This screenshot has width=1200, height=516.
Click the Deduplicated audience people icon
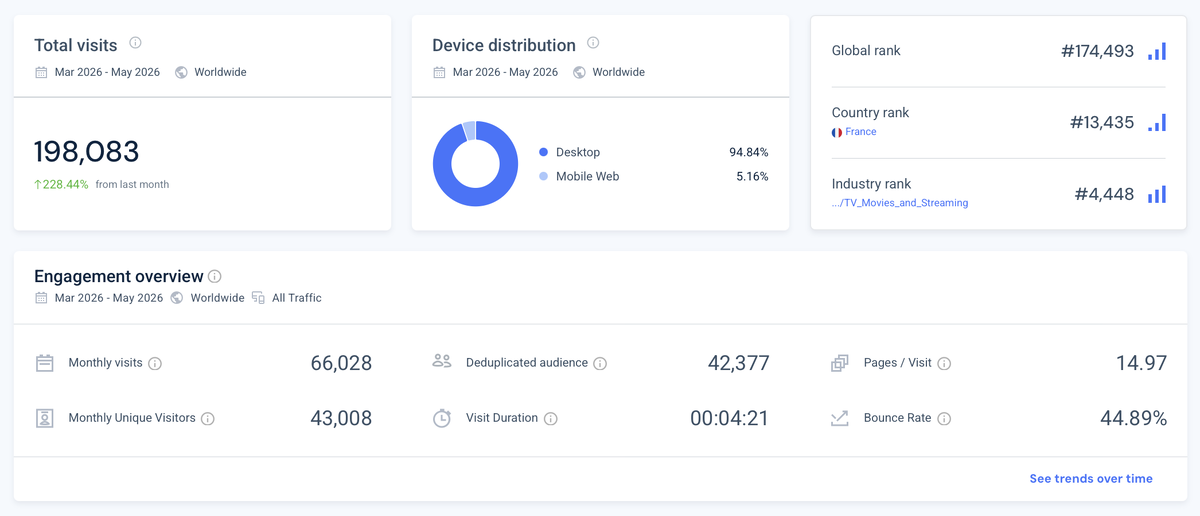[442, 361]
